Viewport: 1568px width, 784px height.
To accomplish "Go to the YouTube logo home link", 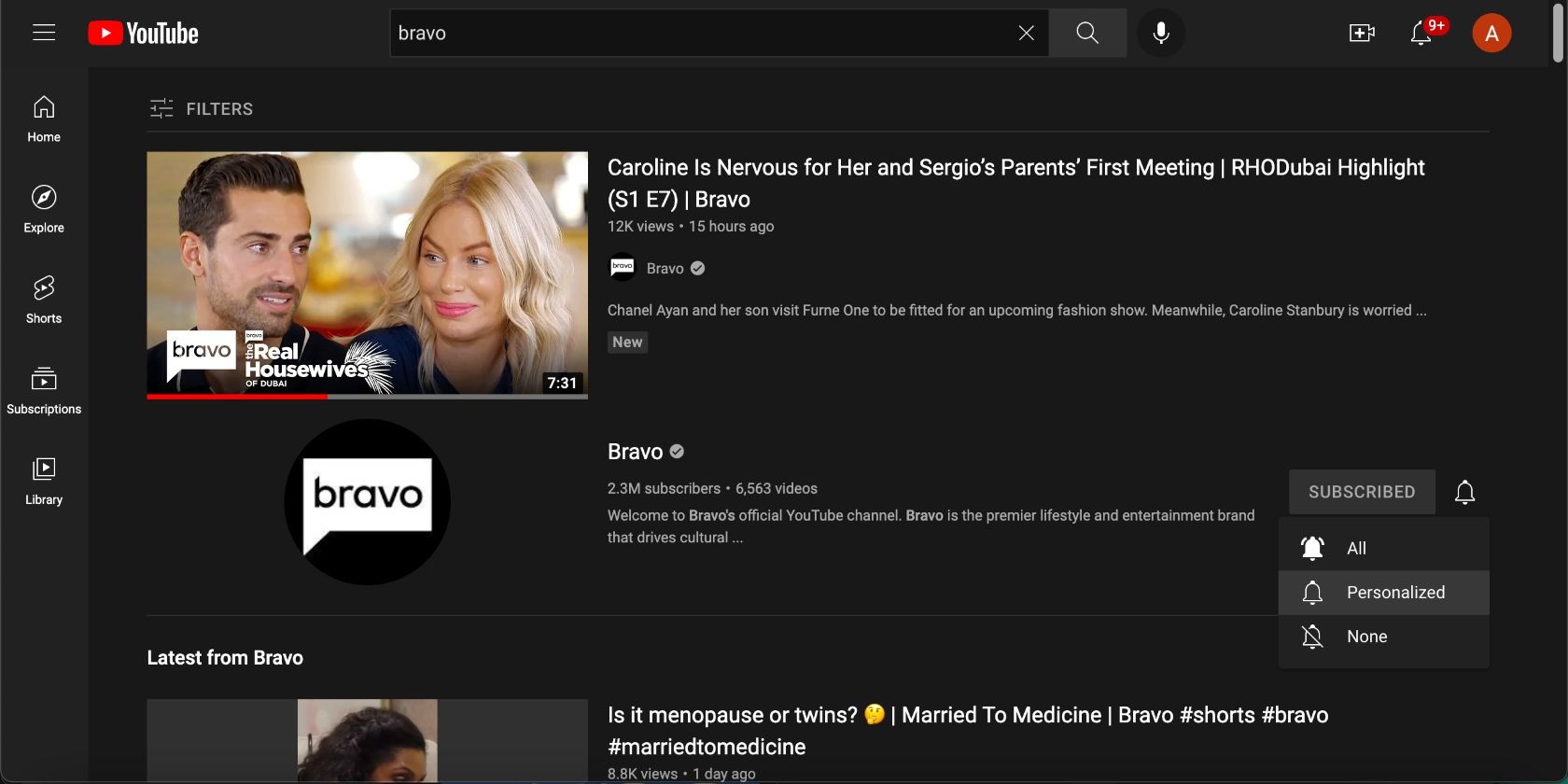I will pyautogui.click(x=143, y=34).
